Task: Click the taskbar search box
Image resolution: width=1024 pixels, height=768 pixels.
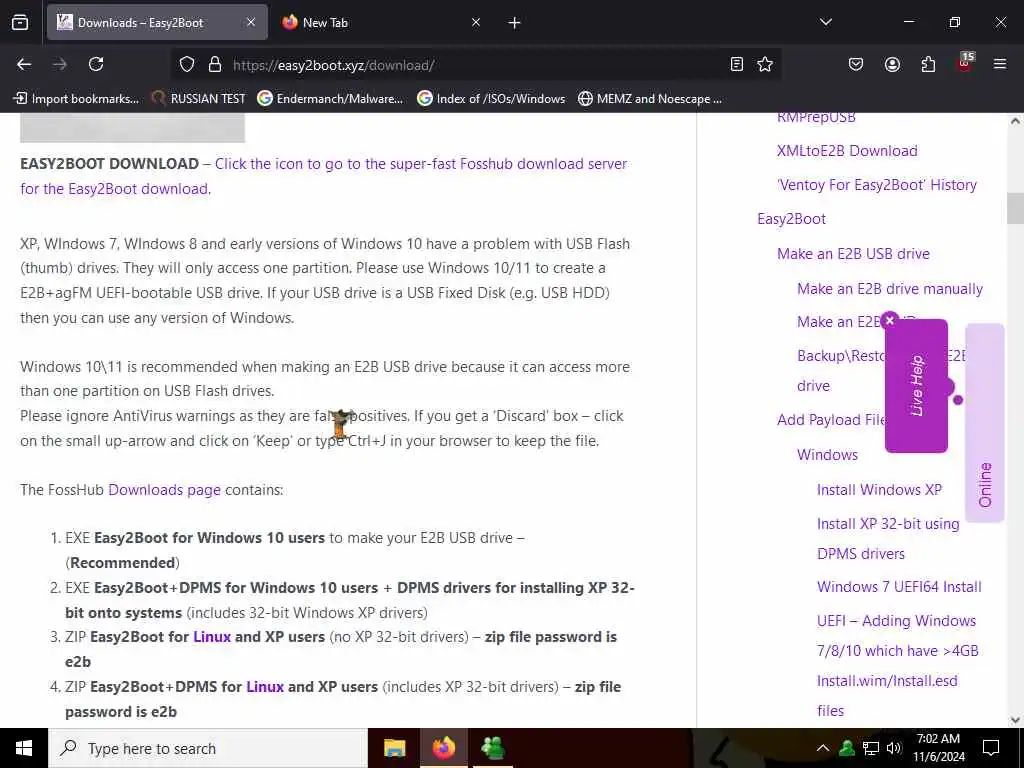Action: click(208, 748)
